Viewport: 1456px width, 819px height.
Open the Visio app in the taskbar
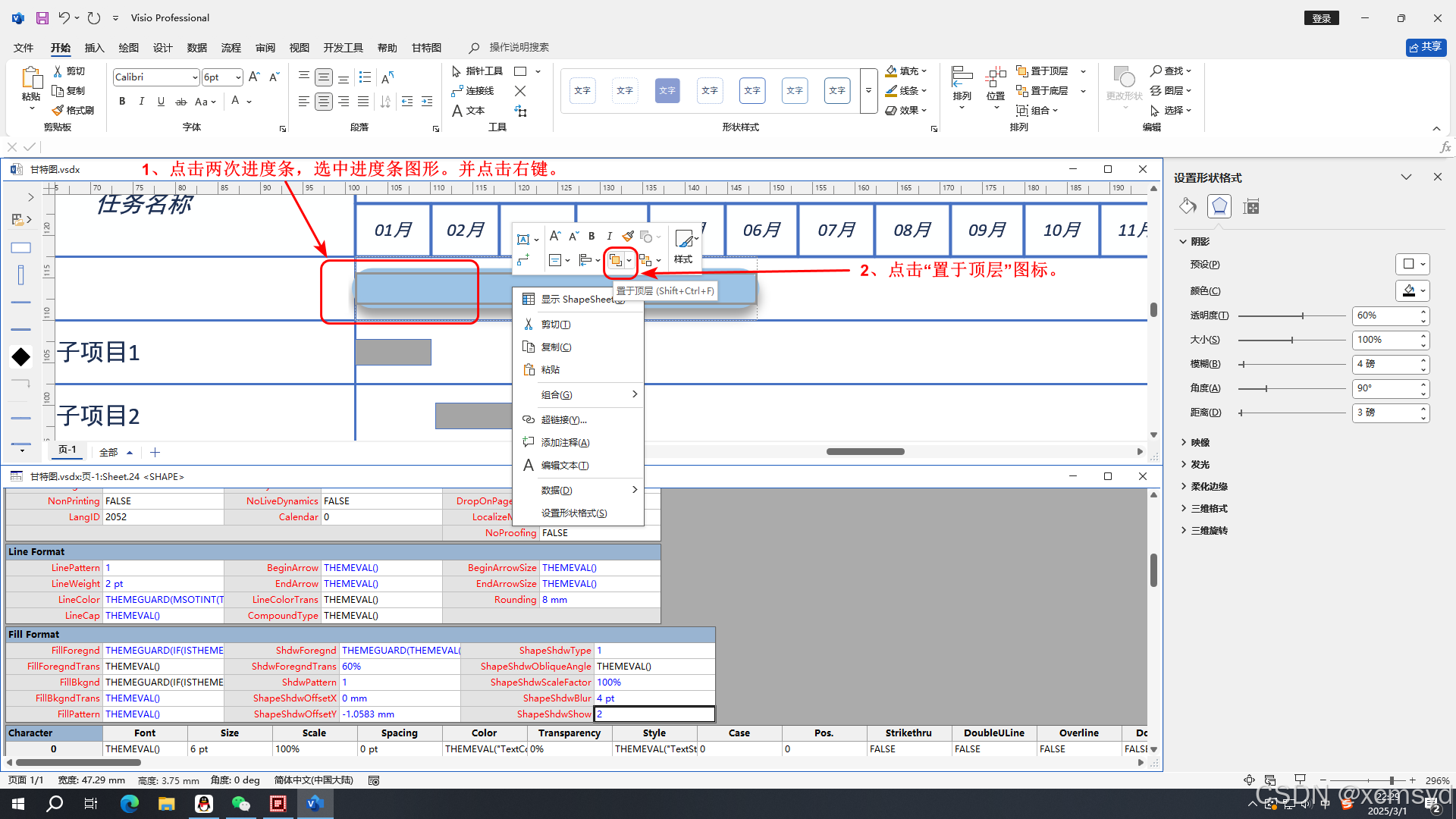315,803
